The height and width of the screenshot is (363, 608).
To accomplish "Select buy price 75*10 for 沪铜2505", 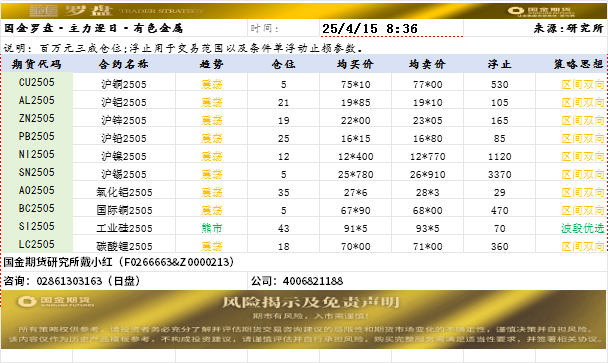I will coord(355,84).
